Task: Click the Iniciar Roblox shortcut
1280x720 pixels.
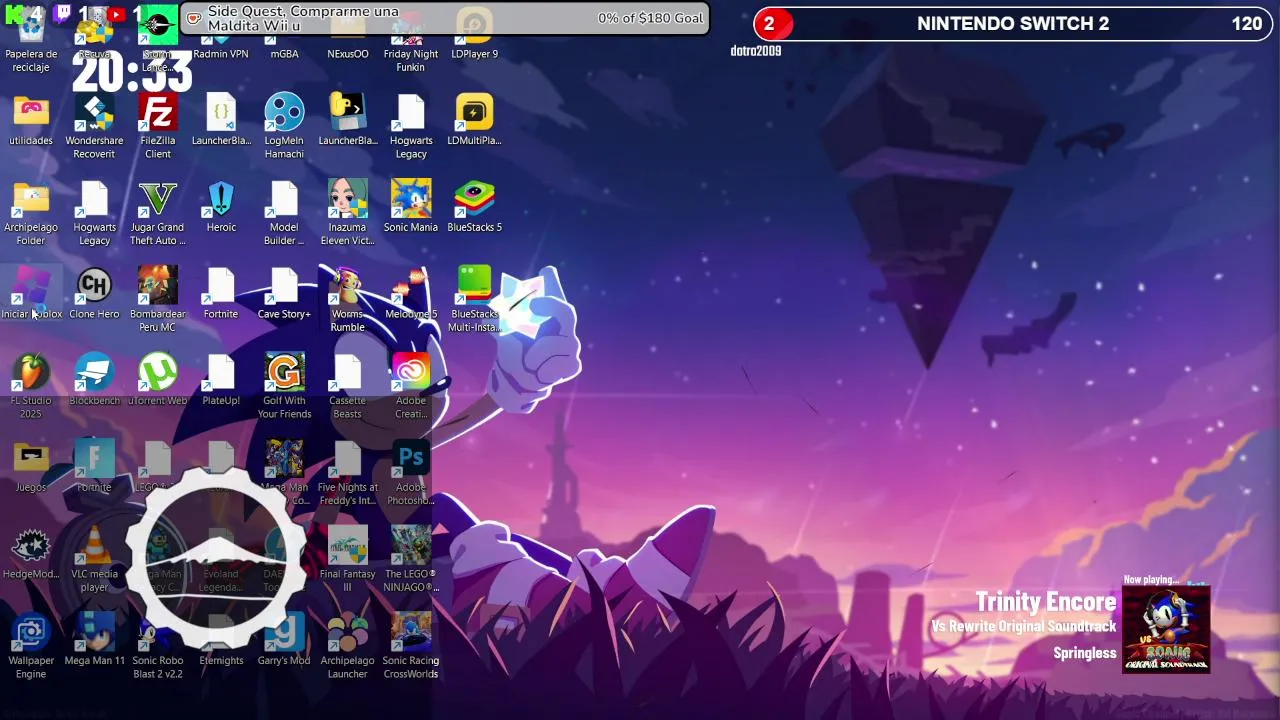Action: pos(31,294)
